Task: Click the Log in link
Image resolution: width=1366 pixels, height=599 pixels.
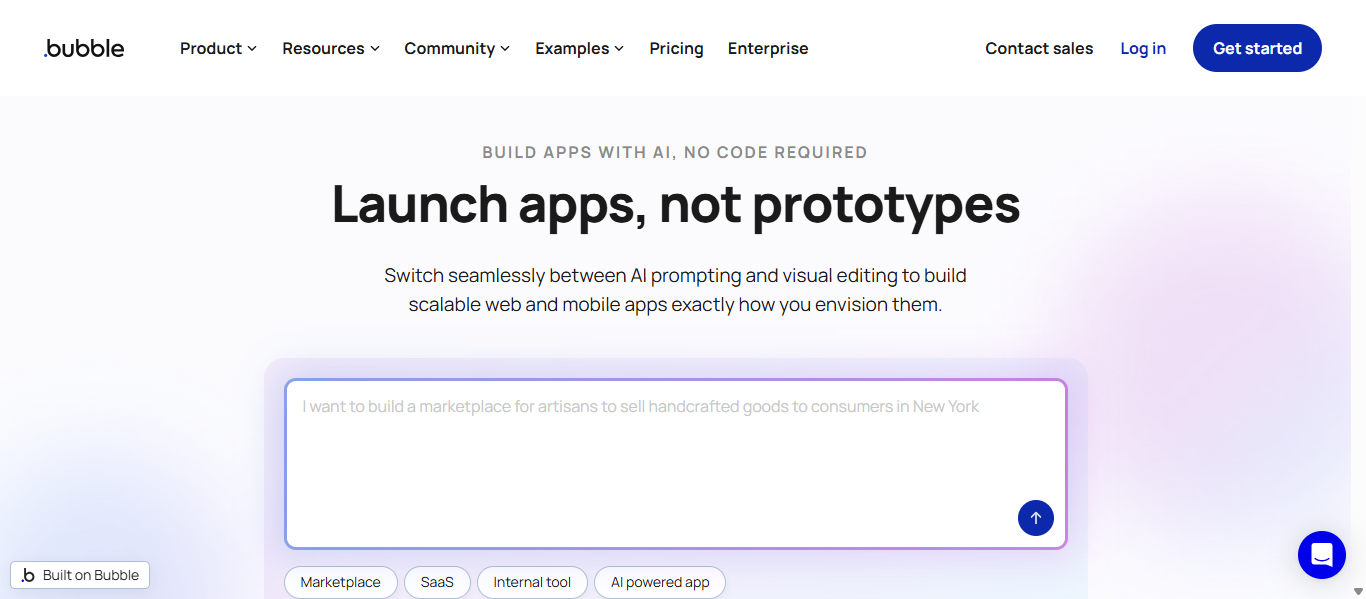Action: click(1142, 48)
